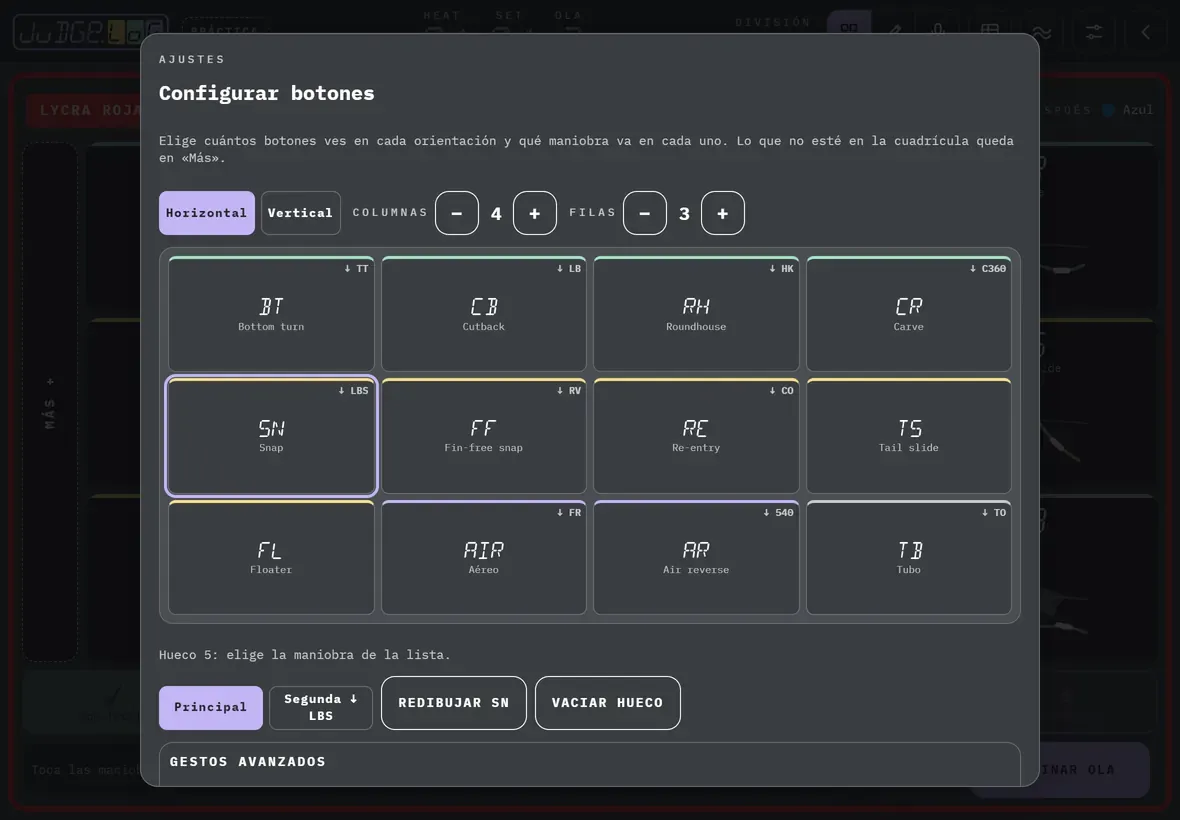Click the Gestos avanzados section header
1180x820 pixels.
point(248,761)
